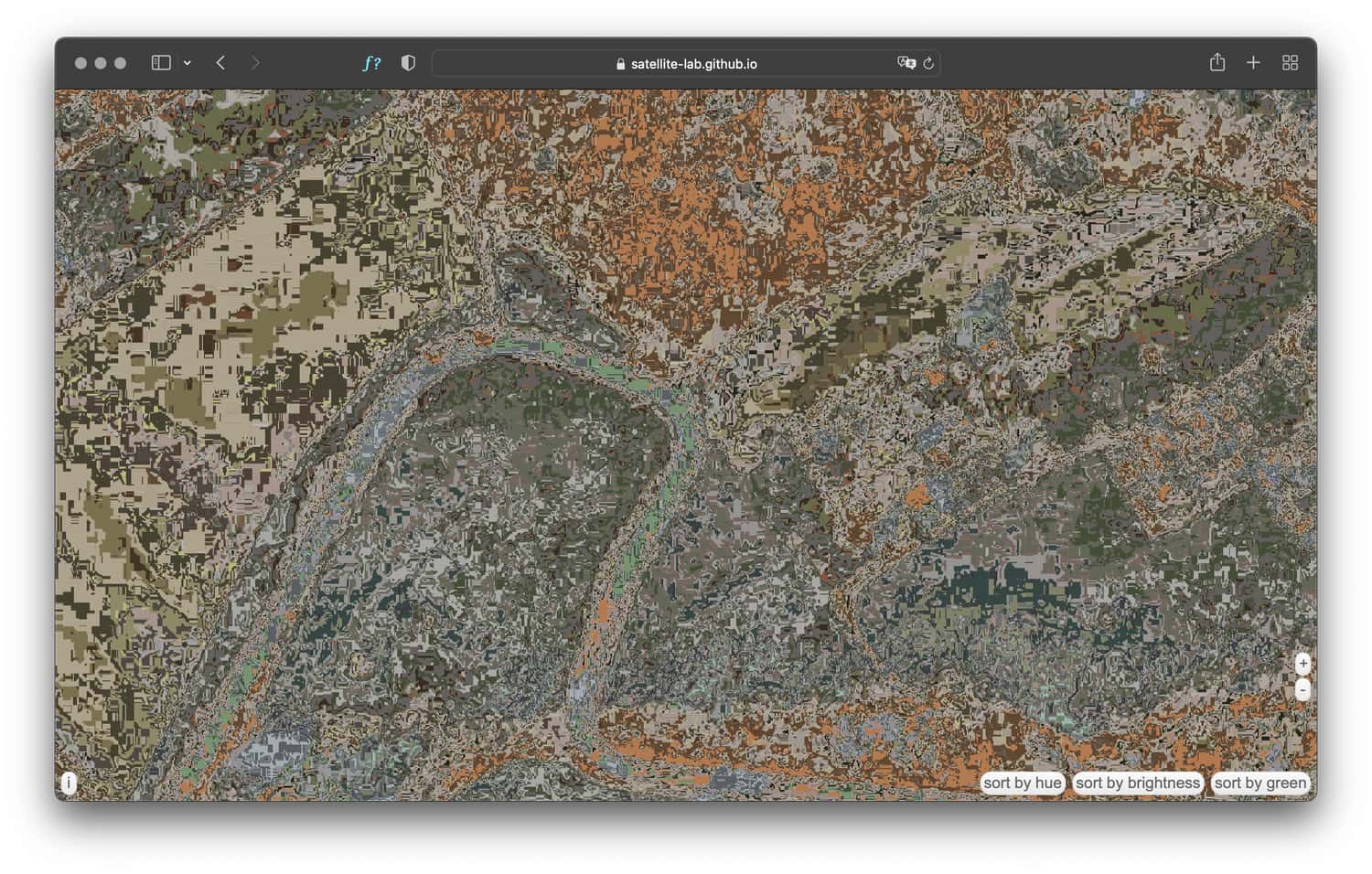Click the green traffic light to enter fullscreen
Viewport: 1372px width, 874px height.
click(x=120, y=62)
